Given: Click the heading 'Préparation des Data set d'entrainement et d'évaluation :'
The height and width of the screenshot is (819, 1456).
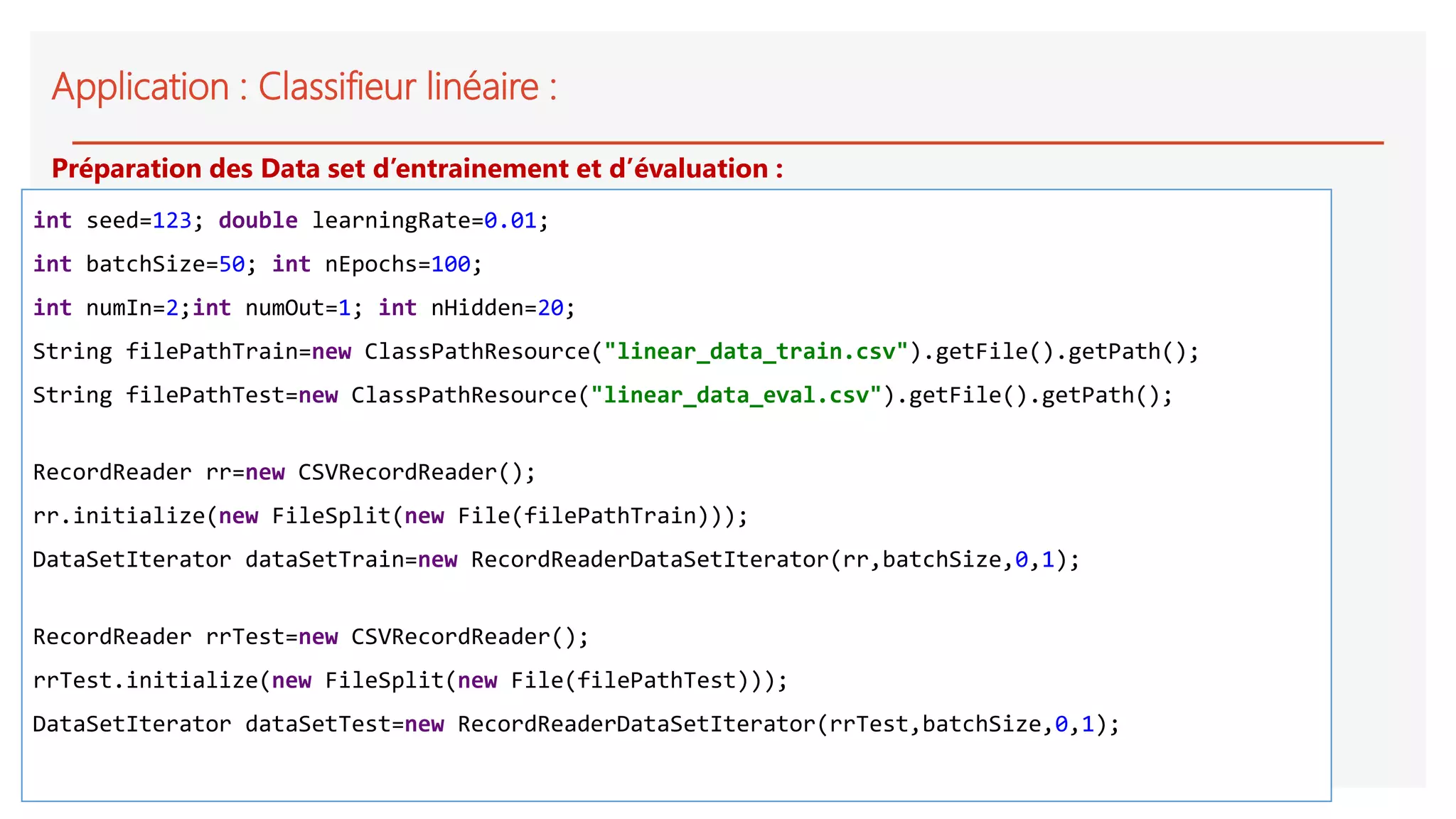Looking at the screenshot, I should 417,168.
